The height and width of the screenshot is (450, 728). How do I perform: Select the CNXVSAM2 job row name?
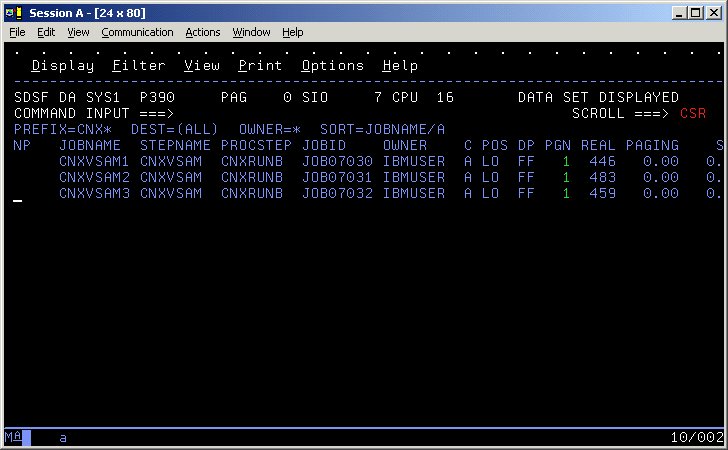coord(94,178)
